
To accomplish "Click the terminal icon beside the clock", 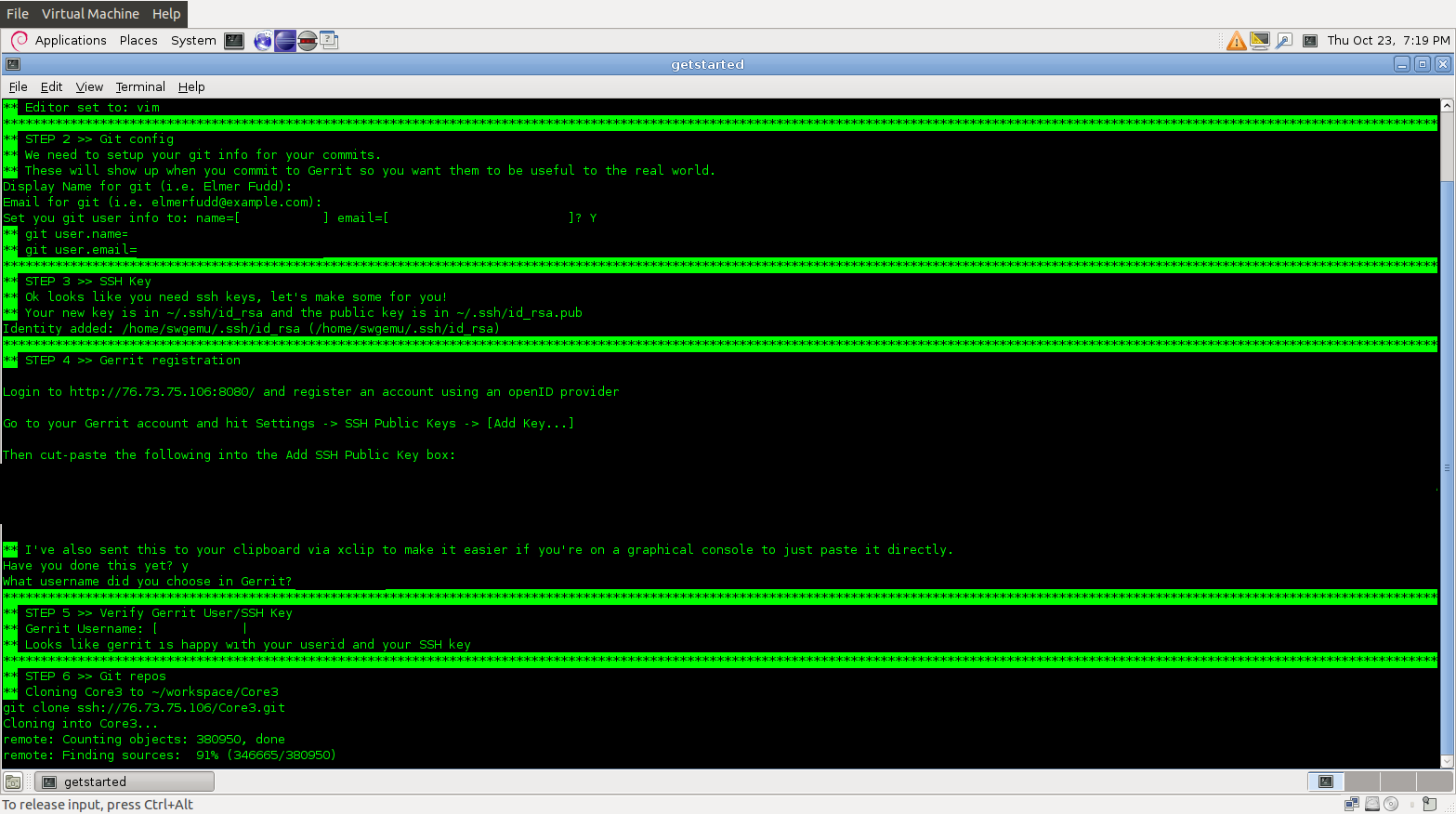I will click(1310, 41).
